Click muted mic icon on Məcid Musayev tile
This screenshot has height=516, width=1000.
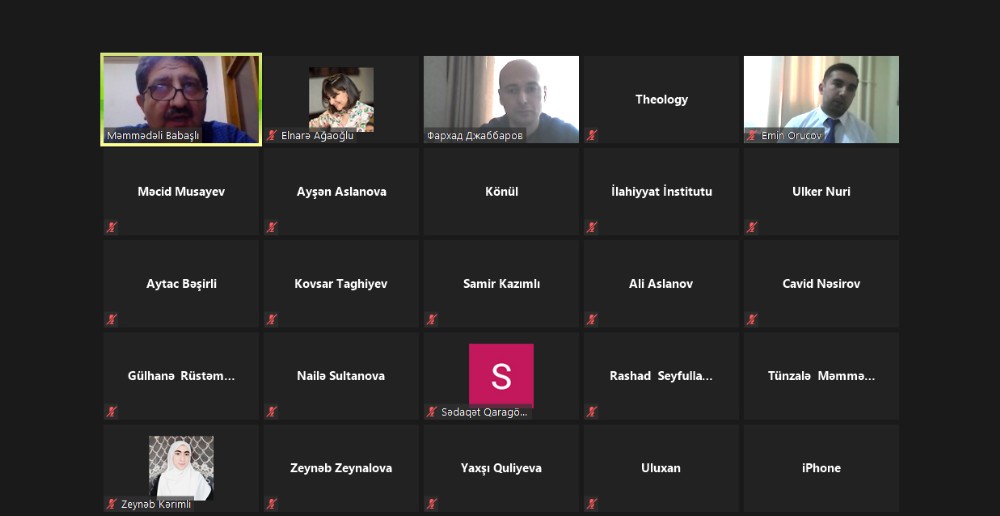(x=112, y=227)
